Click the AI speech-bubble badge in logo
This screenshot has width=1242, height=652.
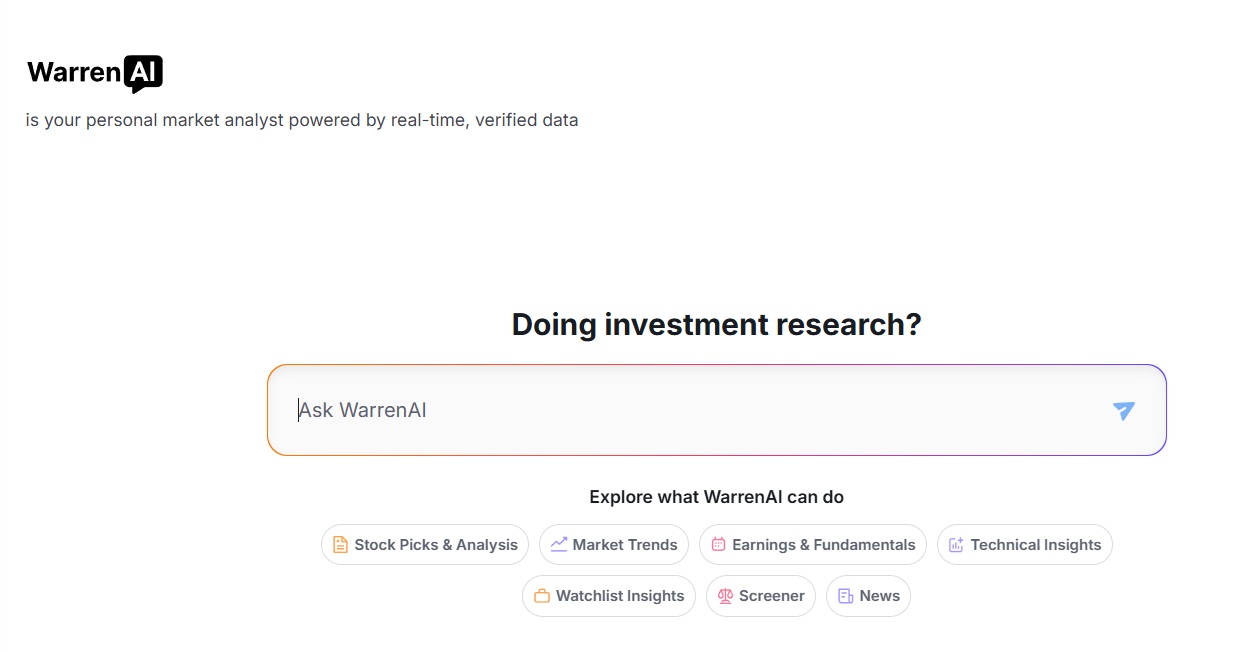tap(143, 74)
